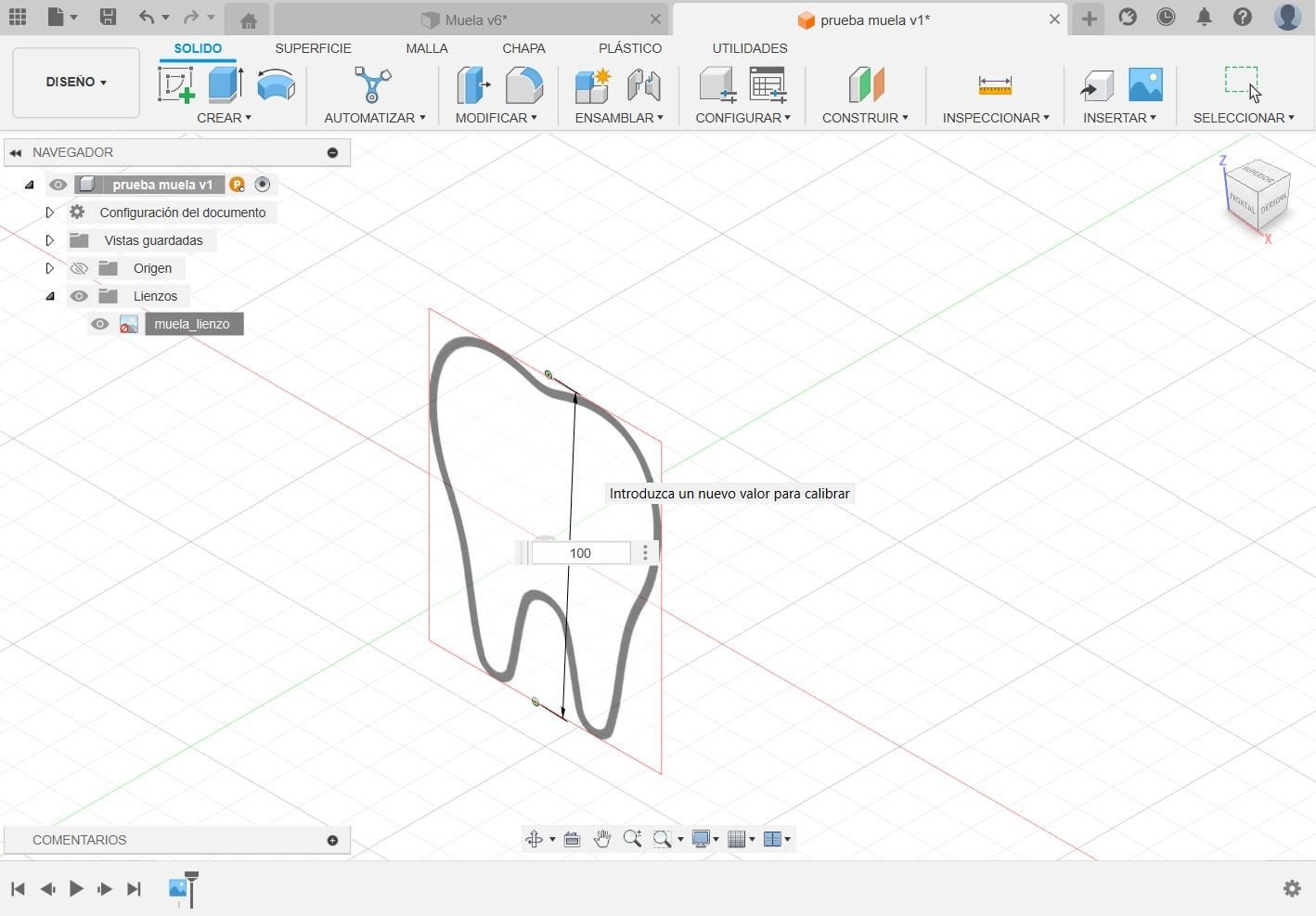The height and width of the screenshot is (916, 1316).
Task: Click the Insert Canvas image icon
Action: click(1146, 84)
